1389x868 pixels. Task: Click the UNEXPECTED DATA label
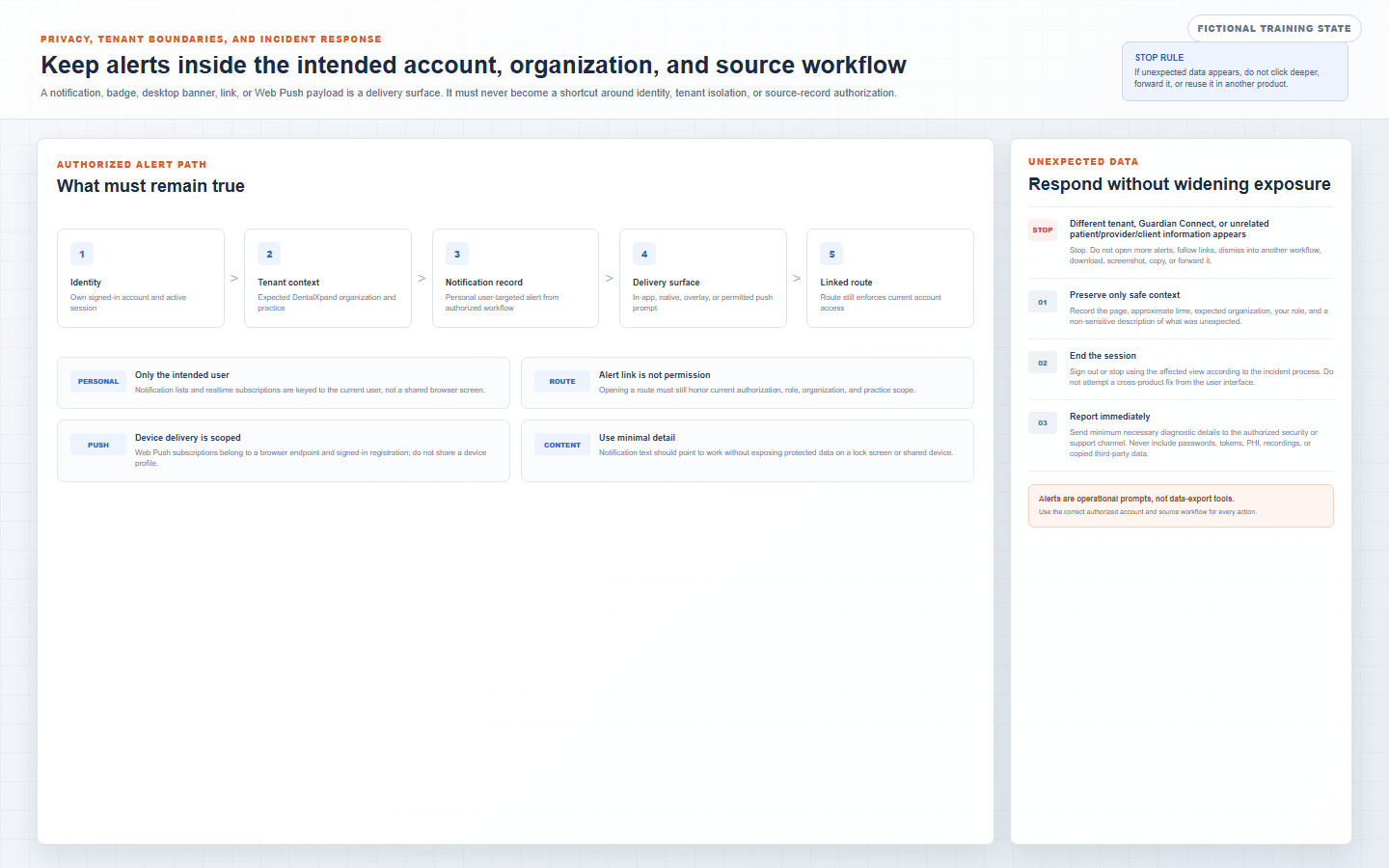click(x=1083, y=162)
